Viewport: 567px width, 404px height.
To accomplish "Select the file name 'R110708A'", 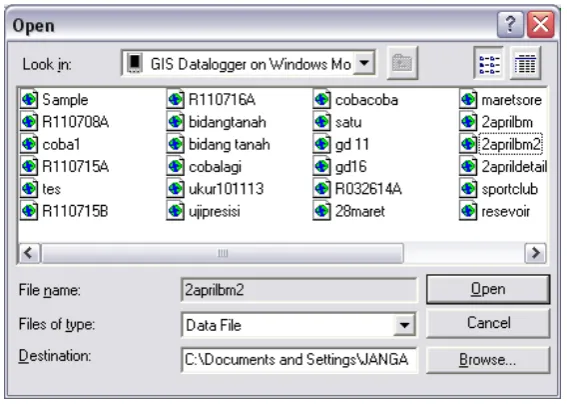I will point(76,122).
